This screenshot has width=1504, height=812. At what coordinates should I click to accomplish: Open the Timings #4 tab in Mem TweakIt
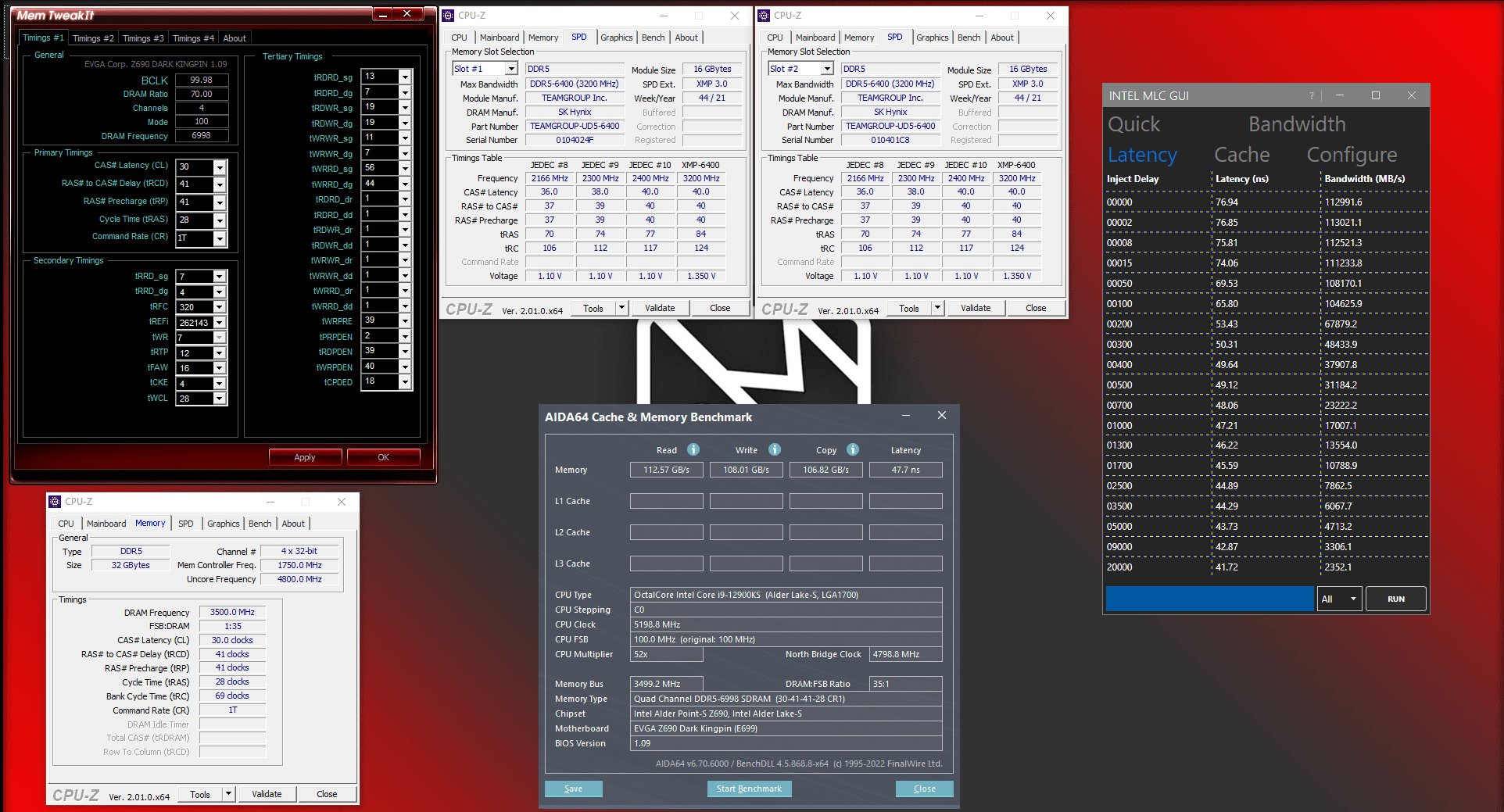tap(193, 38)
